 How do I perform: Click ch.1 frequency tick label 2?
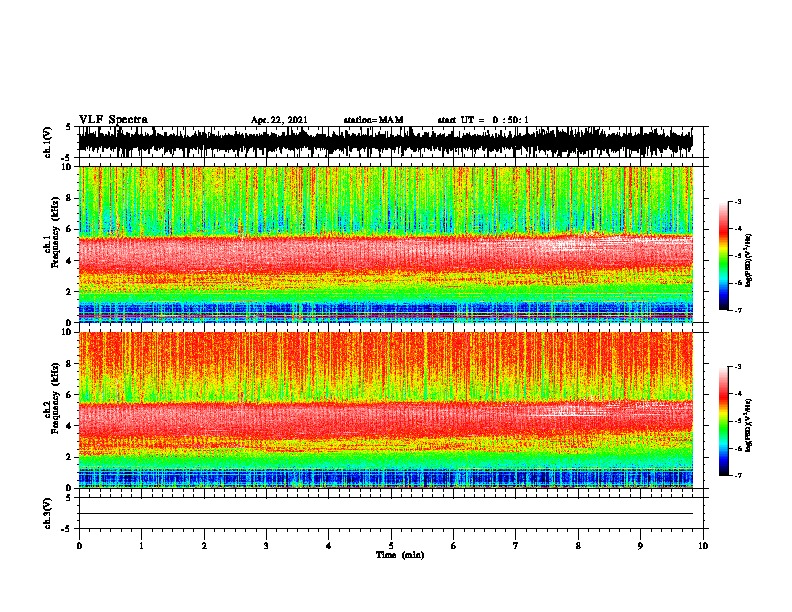(70, 292)
